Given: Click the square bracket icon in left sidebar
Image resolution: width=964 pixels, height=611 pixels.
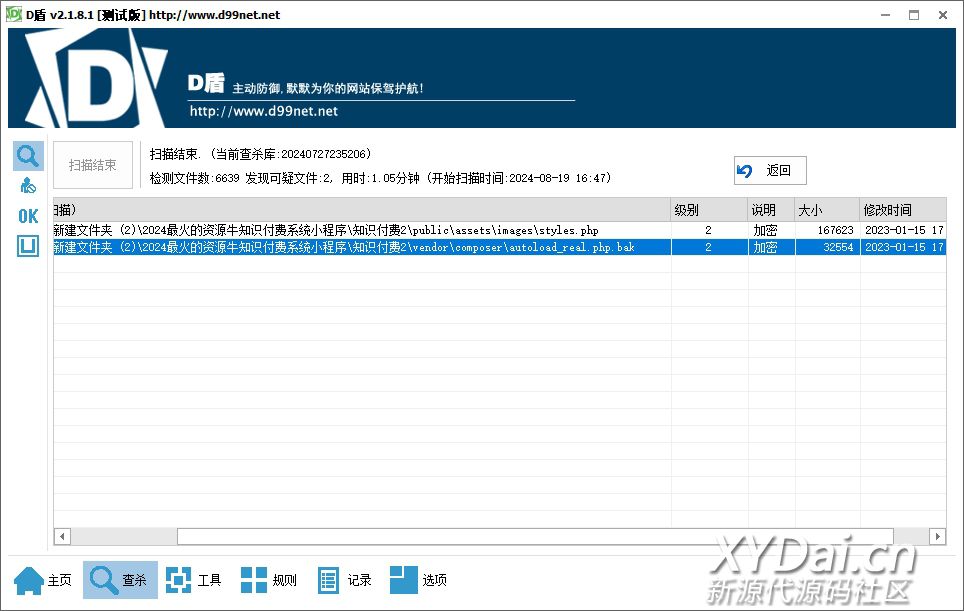Looking at the screenshot, I should [28, 246].
